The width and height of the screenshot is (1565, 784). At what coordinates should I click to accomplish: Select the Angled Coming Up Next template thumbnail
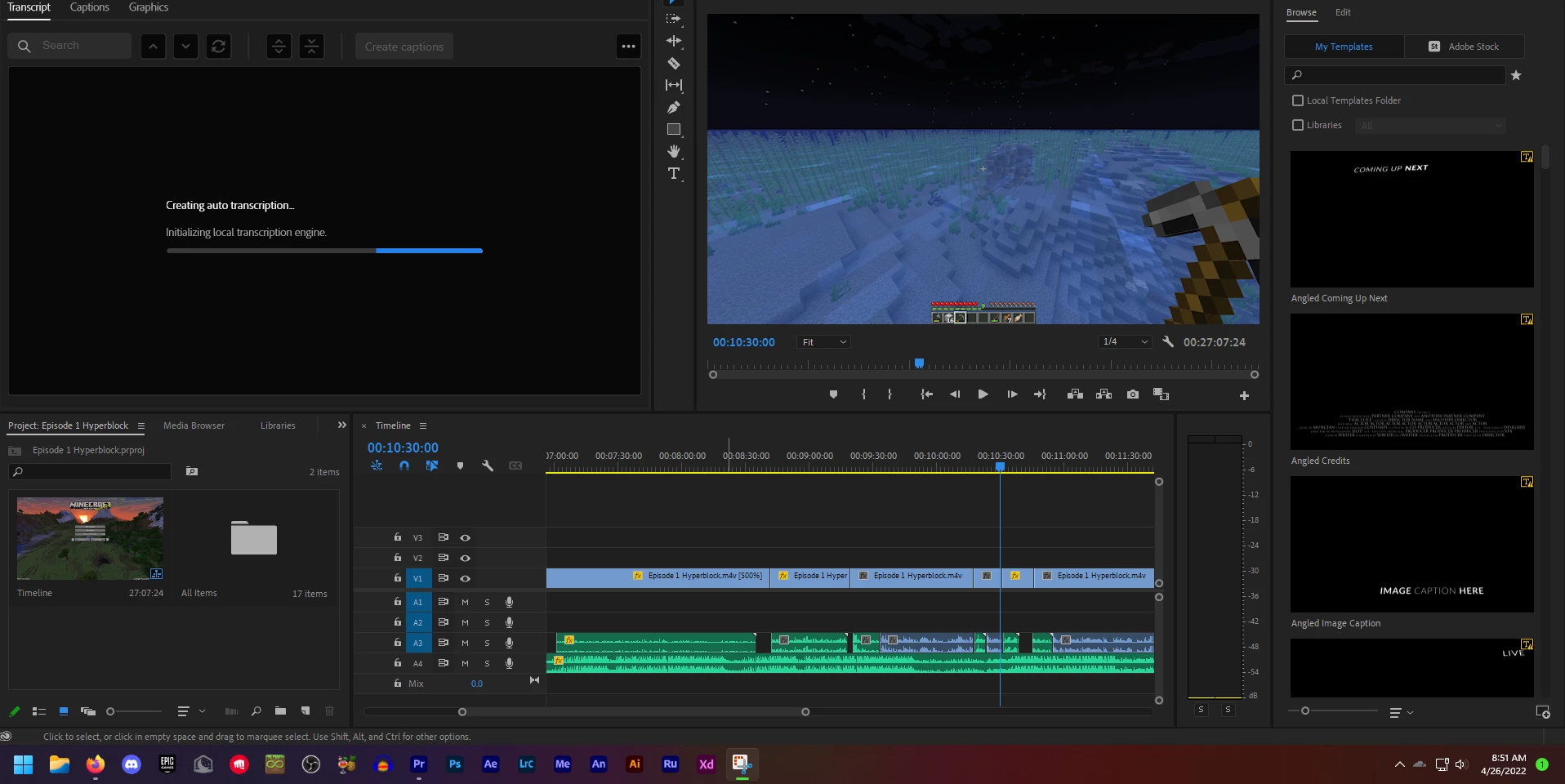point(1411,219)
